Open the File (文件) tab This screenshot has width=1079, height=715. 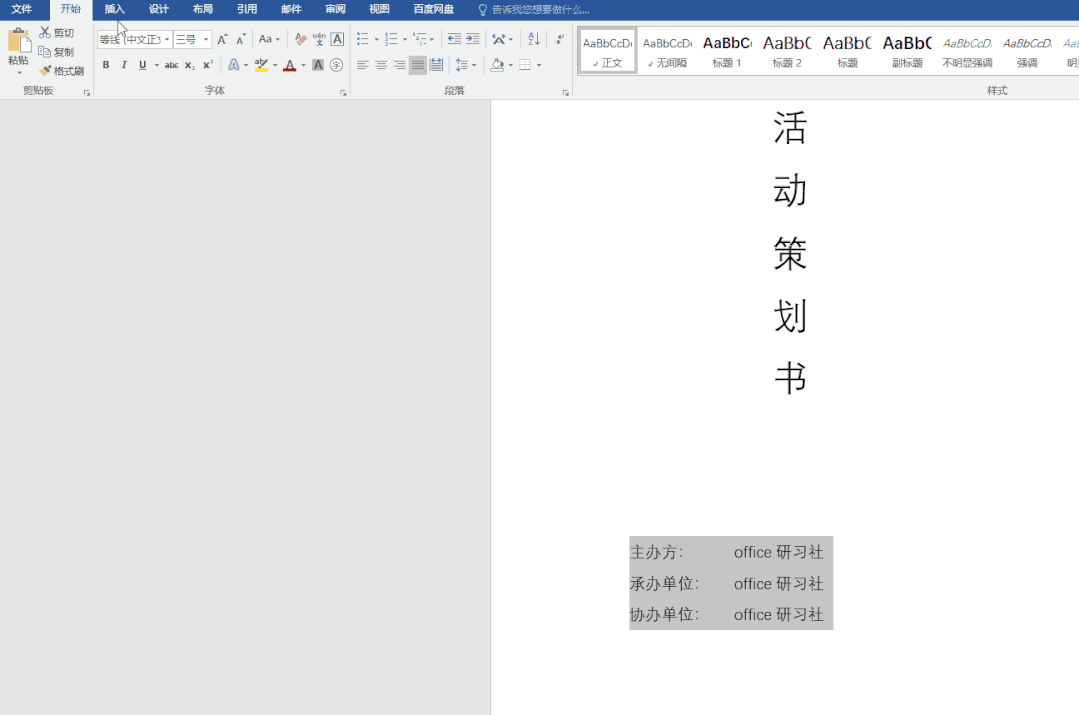21,9
